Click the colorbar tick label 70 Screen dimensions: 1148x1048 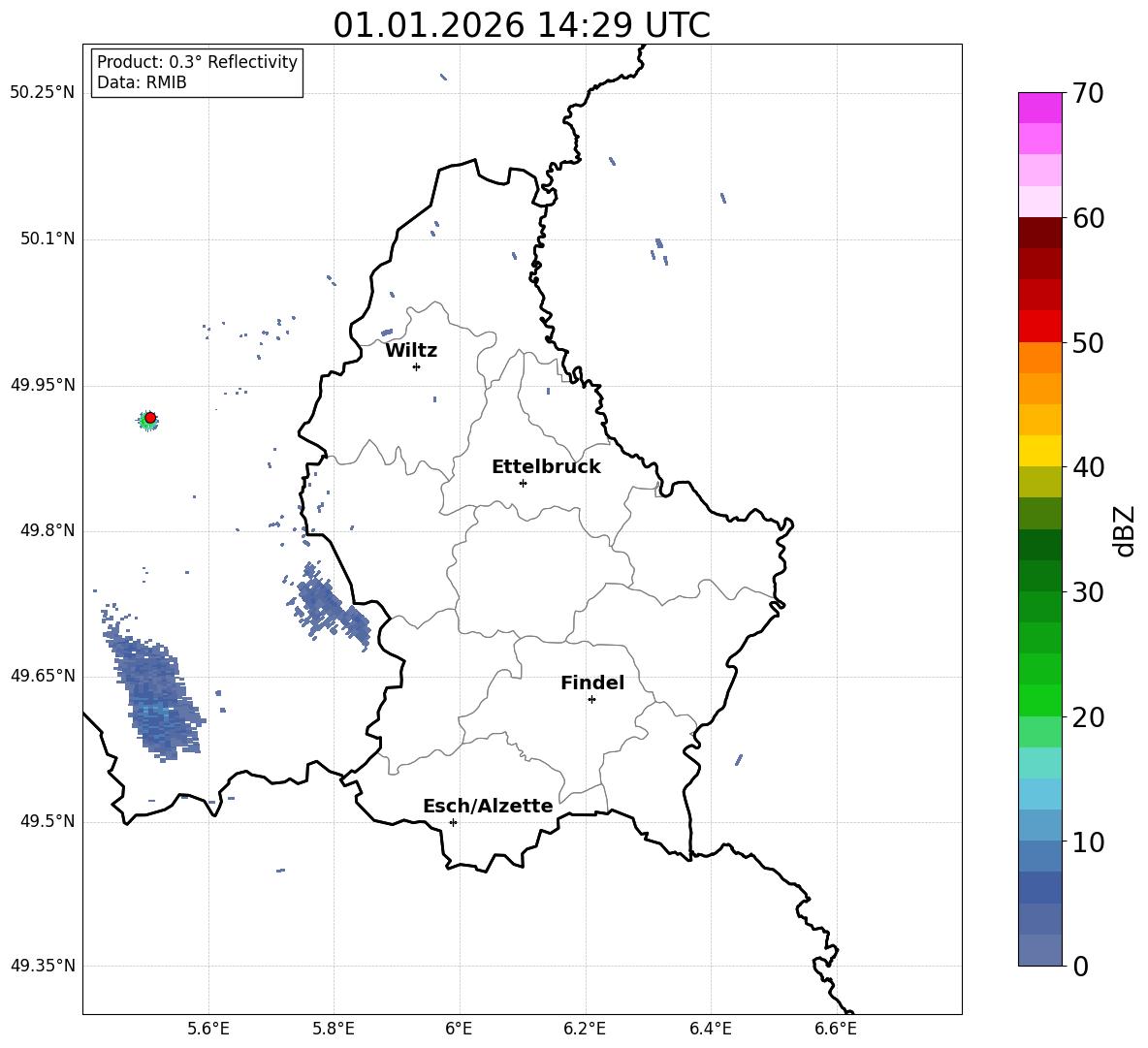pos(1088,94)
